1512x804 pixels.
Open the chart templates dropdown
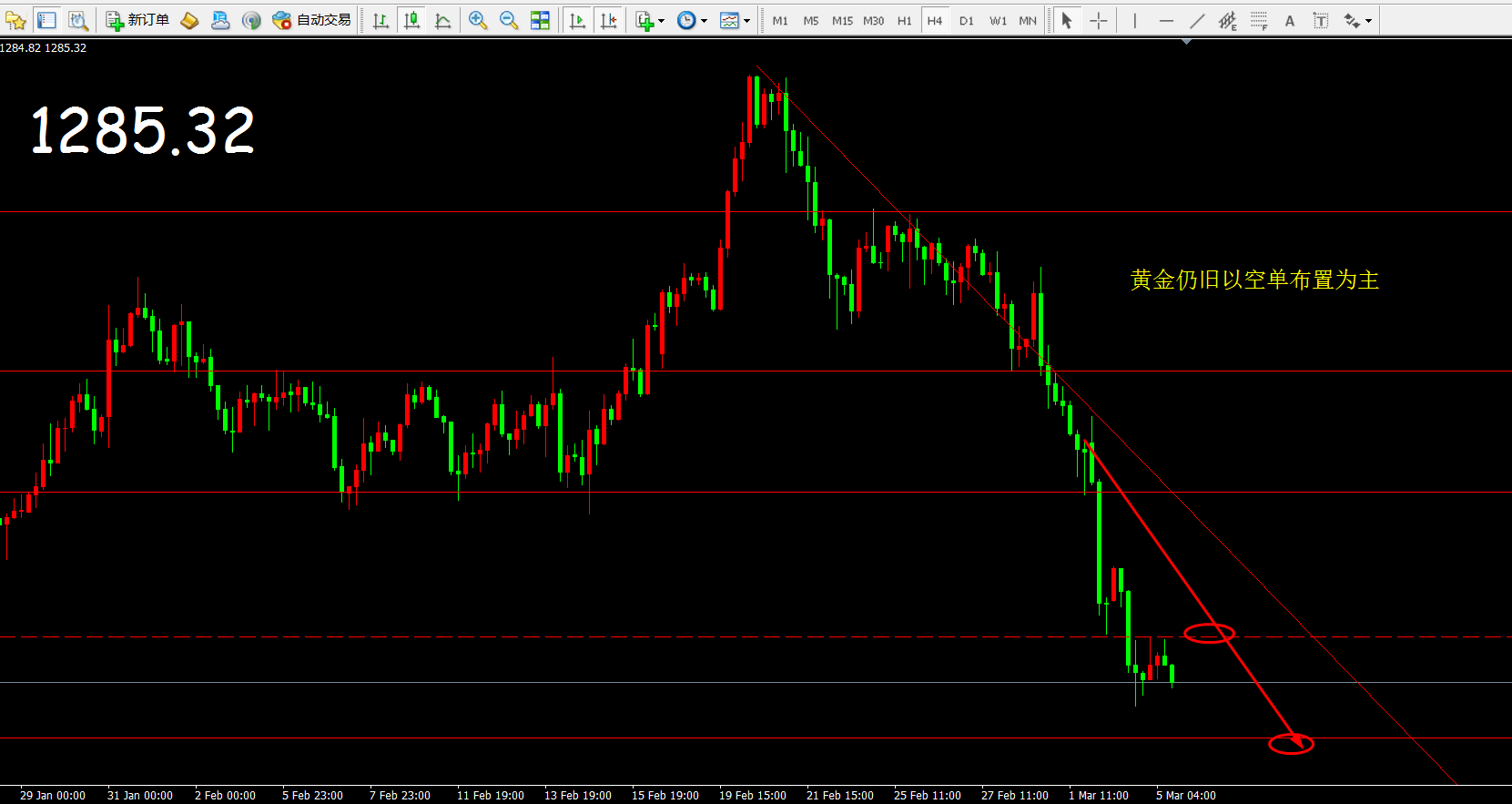[x=735, y=20]
